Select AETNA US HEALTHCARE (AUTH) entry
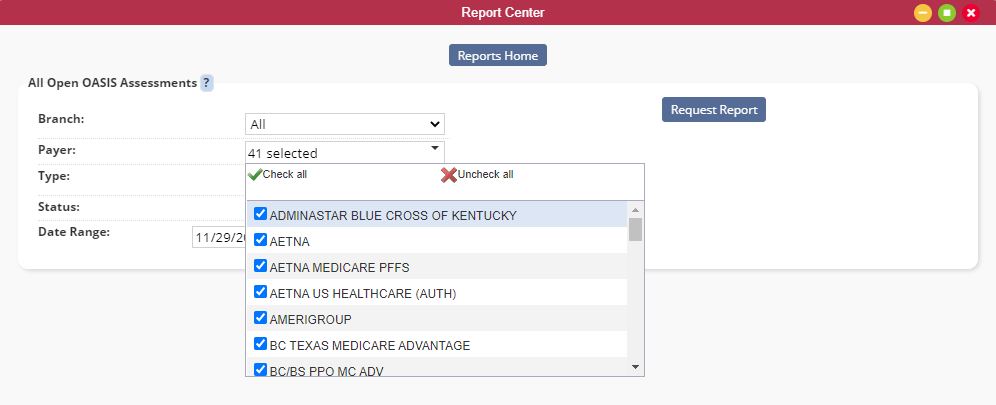The height and width of the screenshot is (405, 996). click(437, 293)
